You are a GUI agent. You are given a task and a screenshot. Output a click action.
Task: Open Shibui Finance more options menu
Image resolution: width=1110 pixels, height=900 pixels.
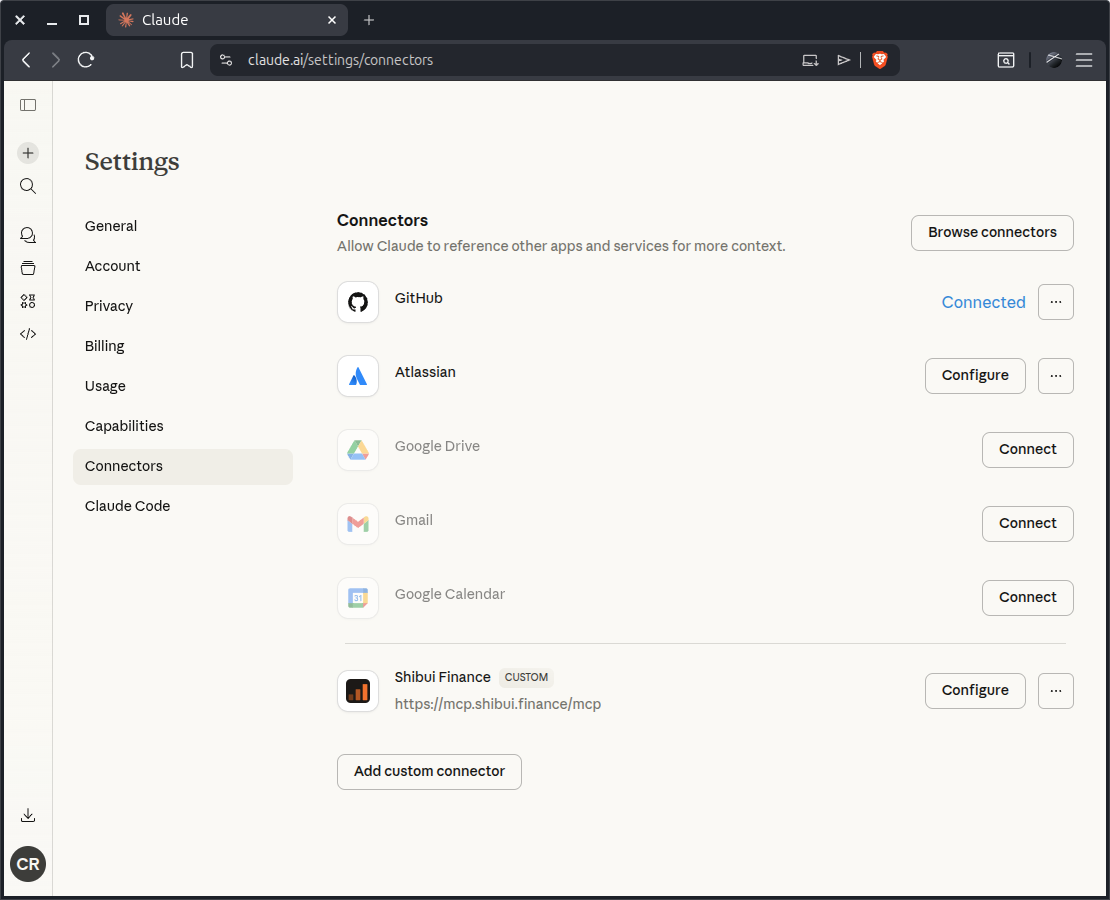click(x=1055, y=690)
